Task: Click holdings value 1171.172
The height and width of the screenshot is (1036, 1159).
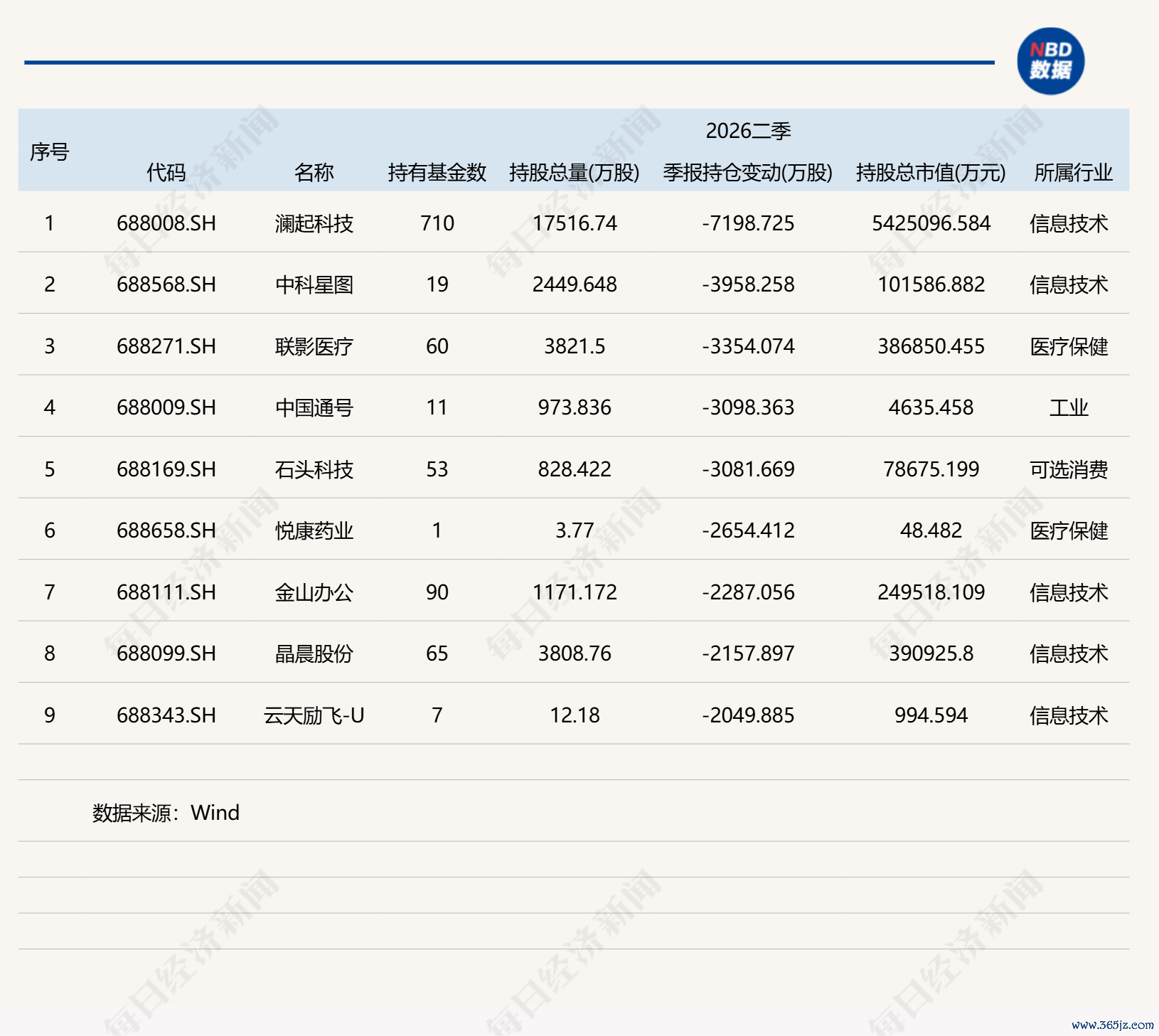Action: pyautogui.click(x=575, y=592)
